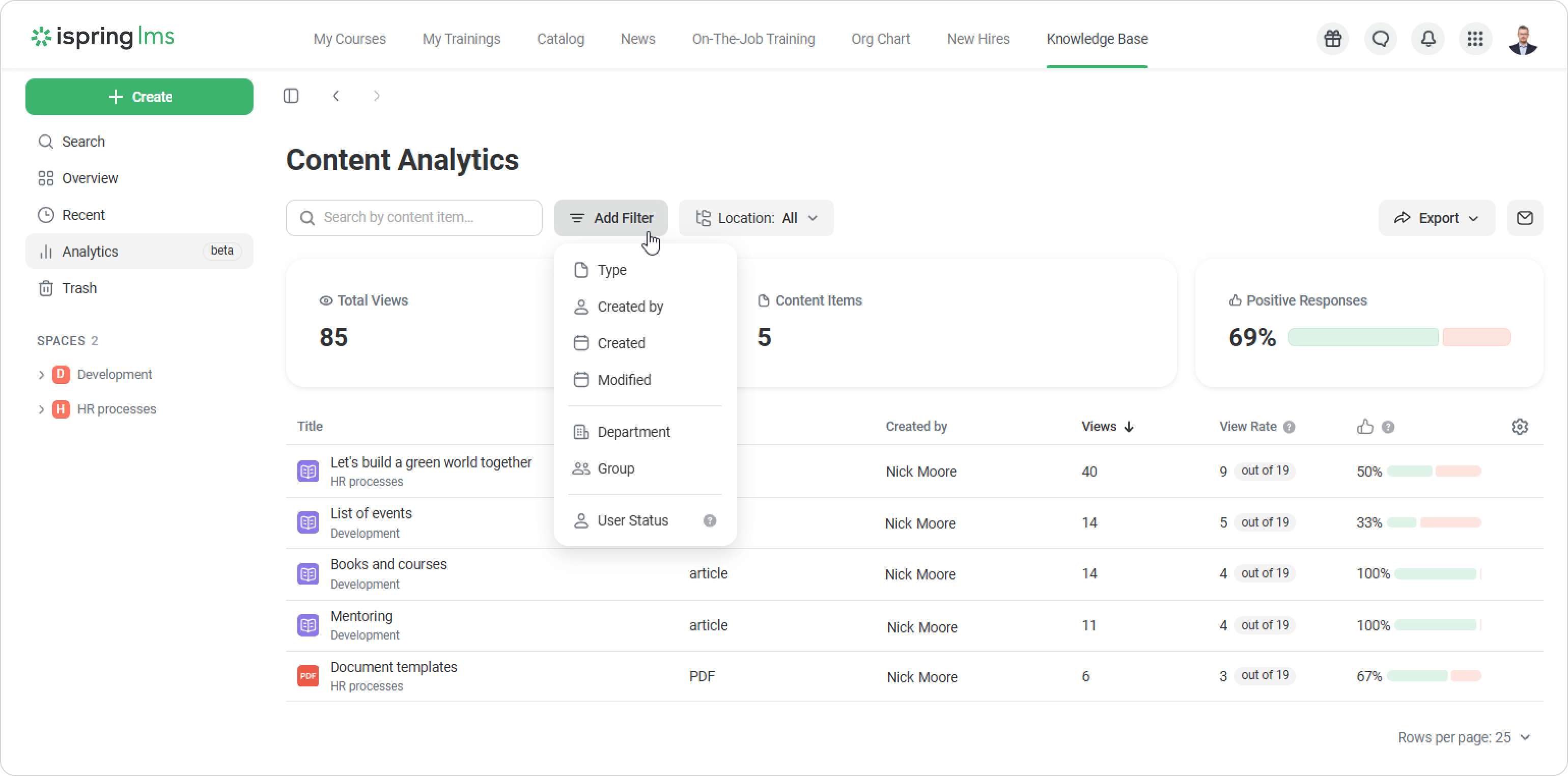
Task: Go back with left arrow
Action: tap(336, 96)
